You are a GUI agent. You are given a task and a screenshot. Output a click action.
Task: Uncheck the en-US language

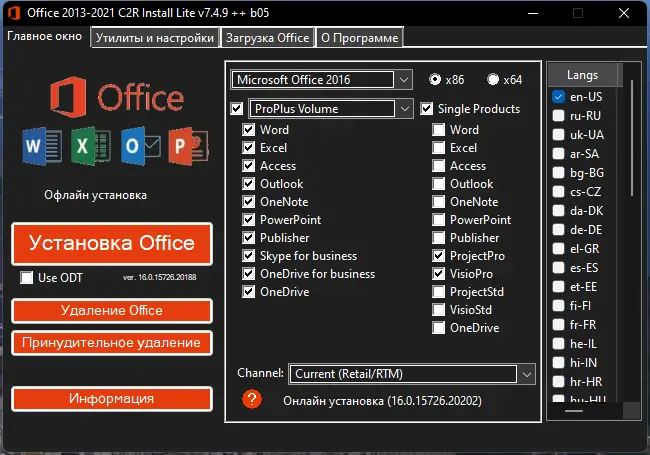[x=558, y=97]
